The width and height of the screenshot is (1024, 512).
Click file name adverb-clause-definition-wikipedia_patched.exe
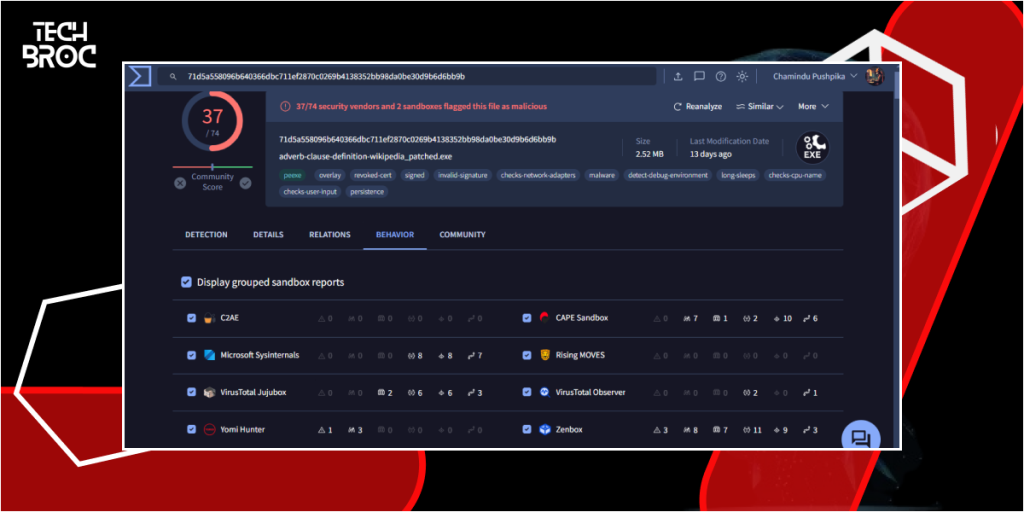(365, 157)
